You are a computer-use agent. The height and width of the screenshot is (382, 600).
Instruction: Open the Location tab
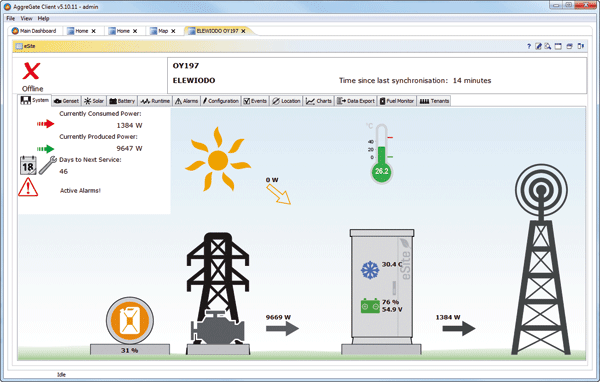point(286,101)
